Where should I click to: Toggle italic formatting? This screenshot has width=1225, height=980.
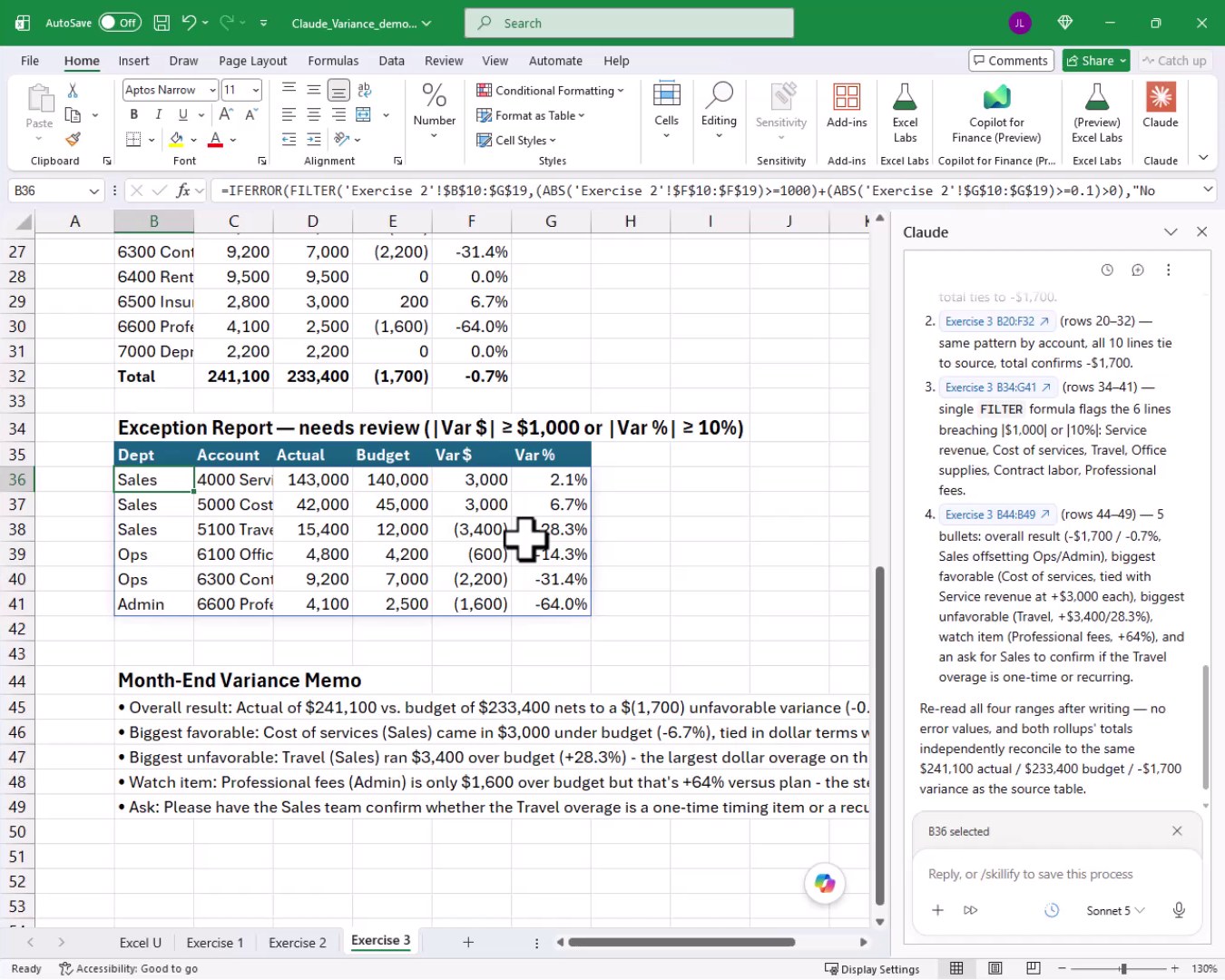point(158,114)
